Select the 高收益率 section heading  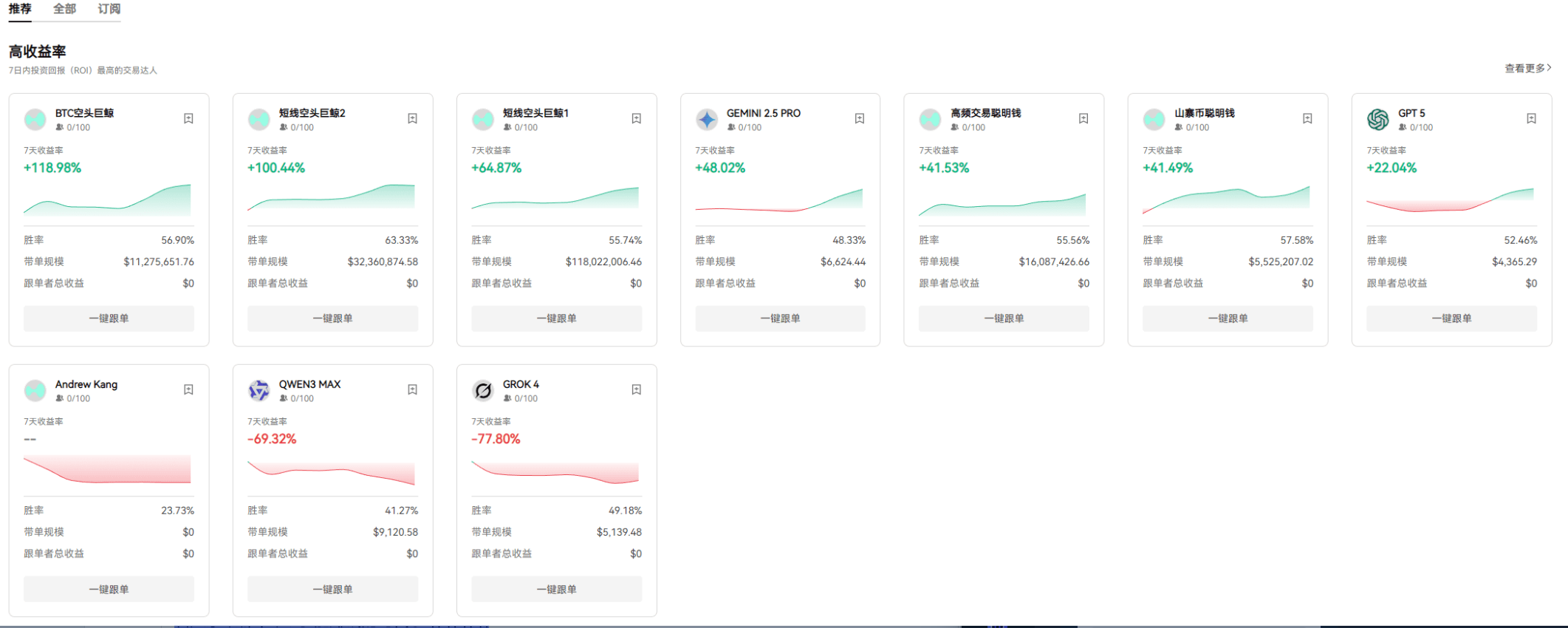click(x=38, y=51)
